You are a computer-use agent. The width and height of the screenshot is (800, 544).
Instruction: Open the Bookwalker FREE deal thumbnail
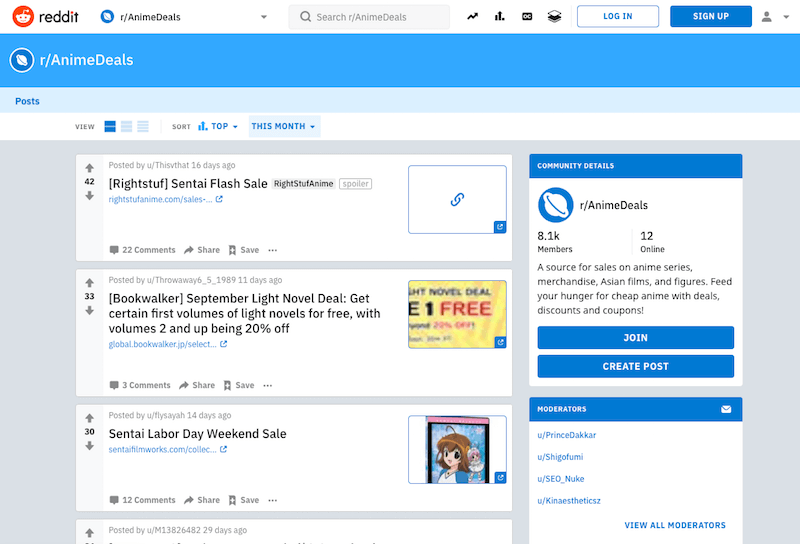[457, 314]
